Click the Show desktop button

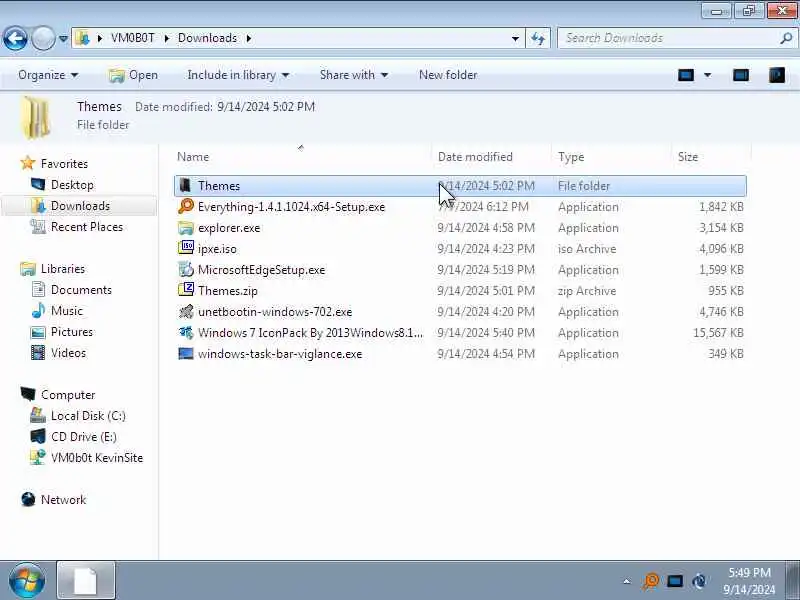pos(792,580)
